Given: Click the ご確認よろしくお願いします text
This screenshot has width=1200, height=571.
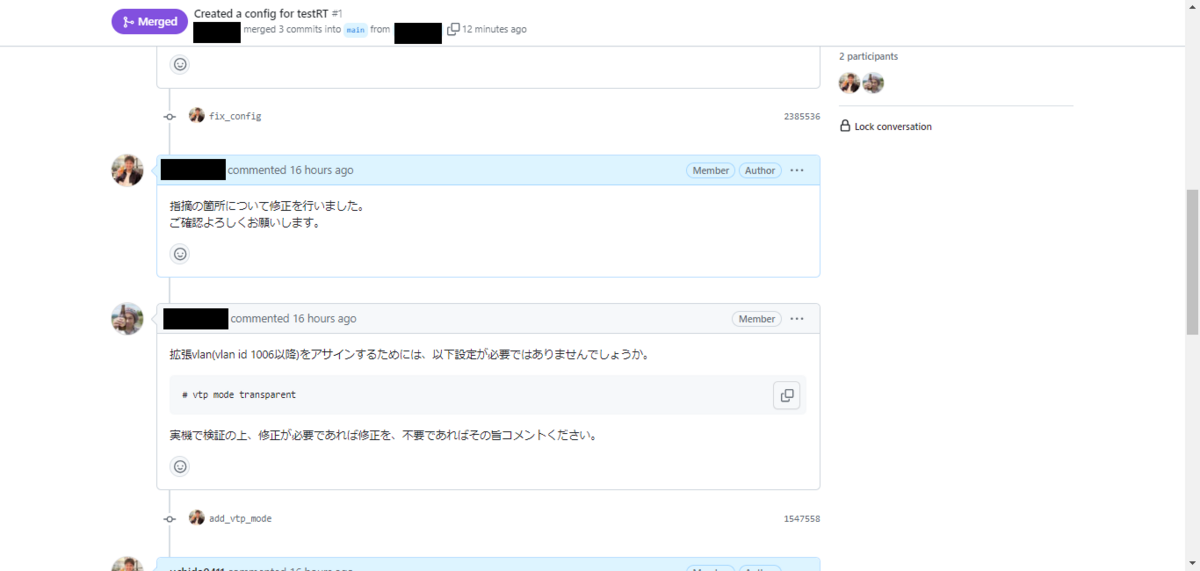Looking at the screenshot, I should 245,223.
